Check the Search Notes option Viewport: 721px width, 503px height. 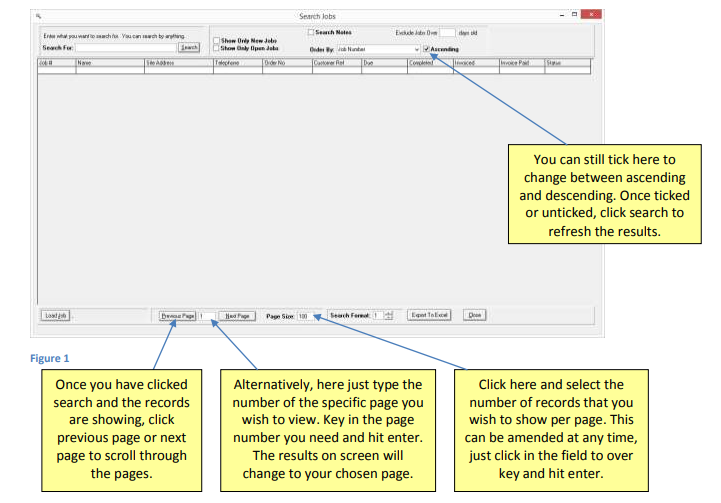point(311,32)
